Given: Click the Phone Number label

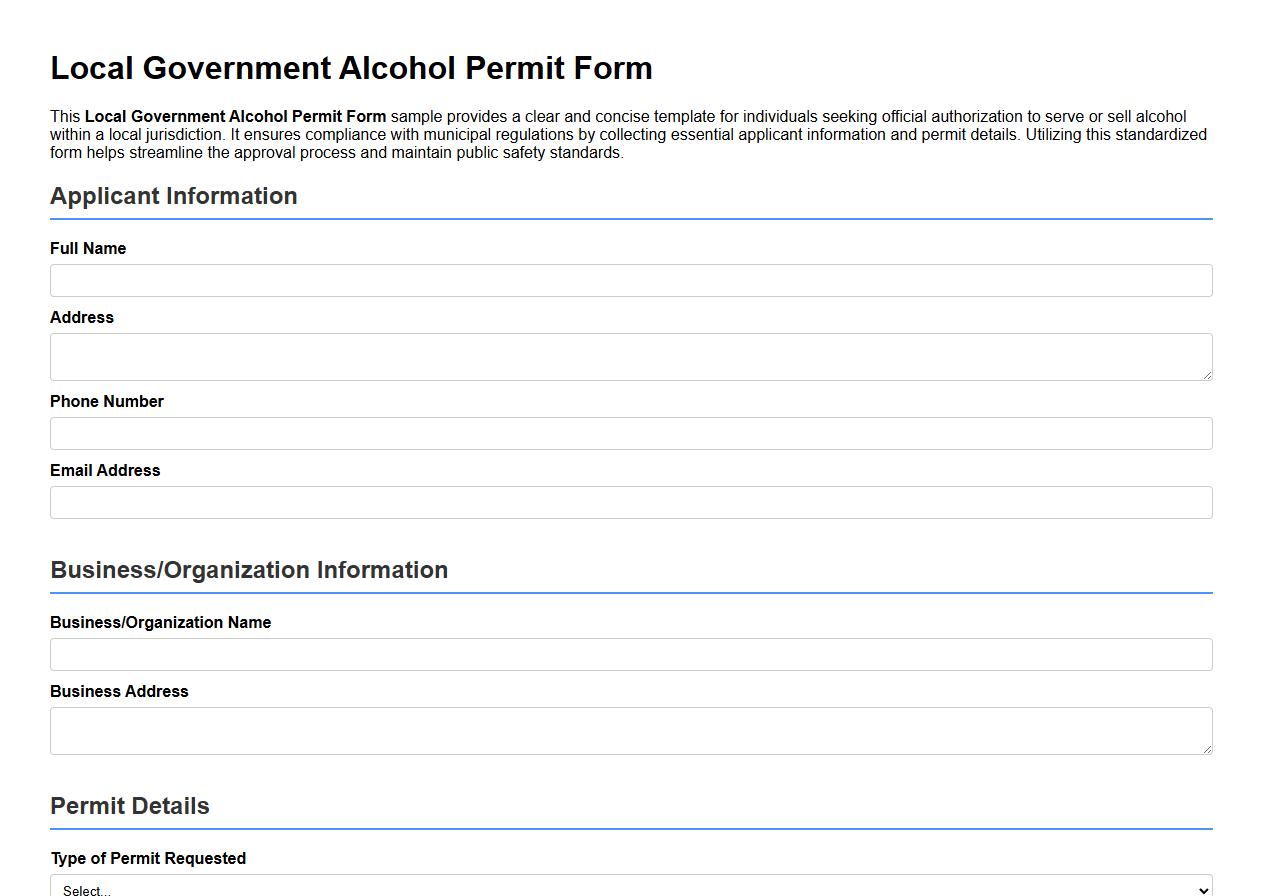Looking at the screenshot, I should point(106,401).
